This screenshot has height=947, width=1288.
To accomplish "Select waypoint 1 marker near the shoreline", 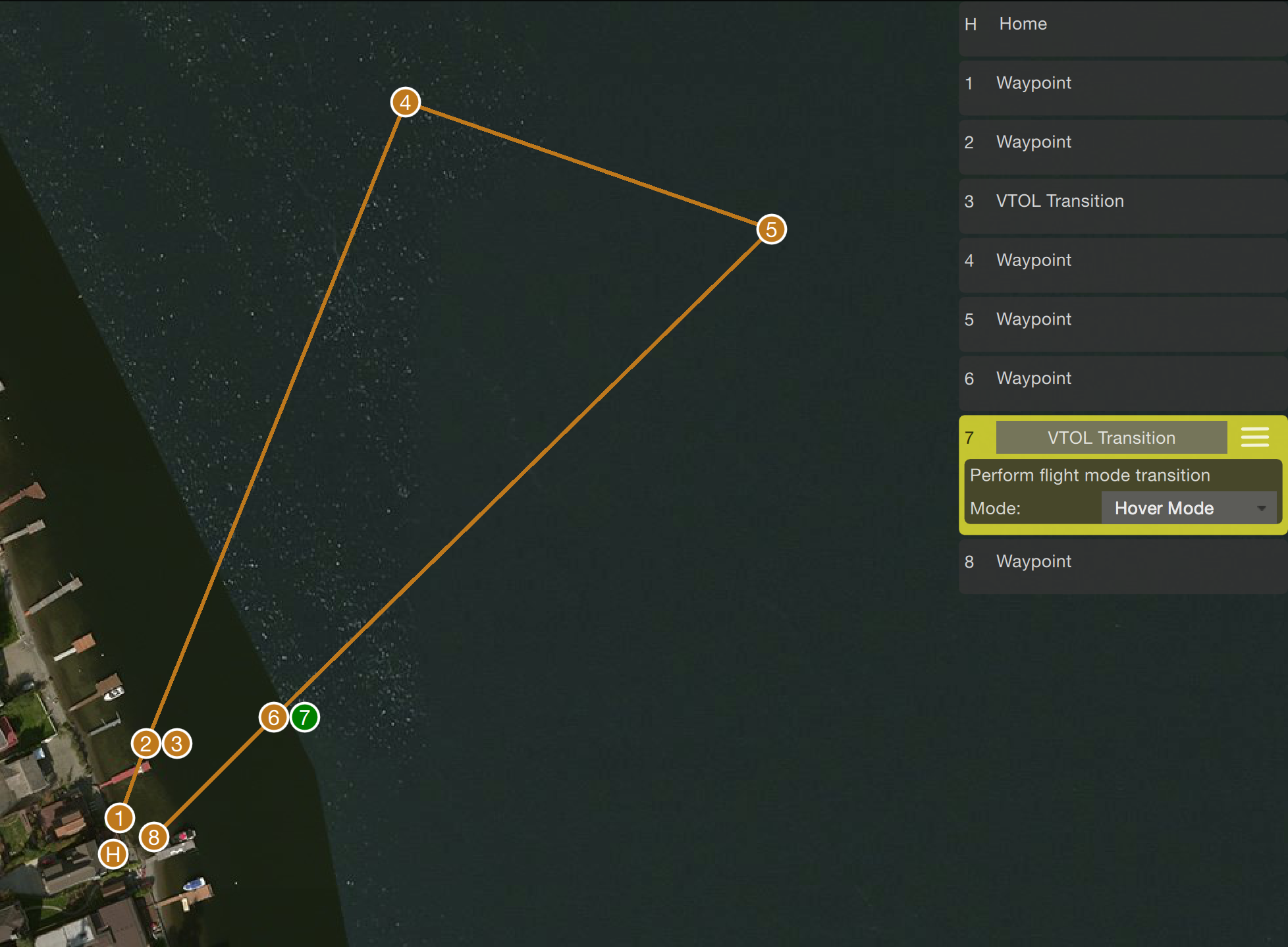I will coord(120,818).
